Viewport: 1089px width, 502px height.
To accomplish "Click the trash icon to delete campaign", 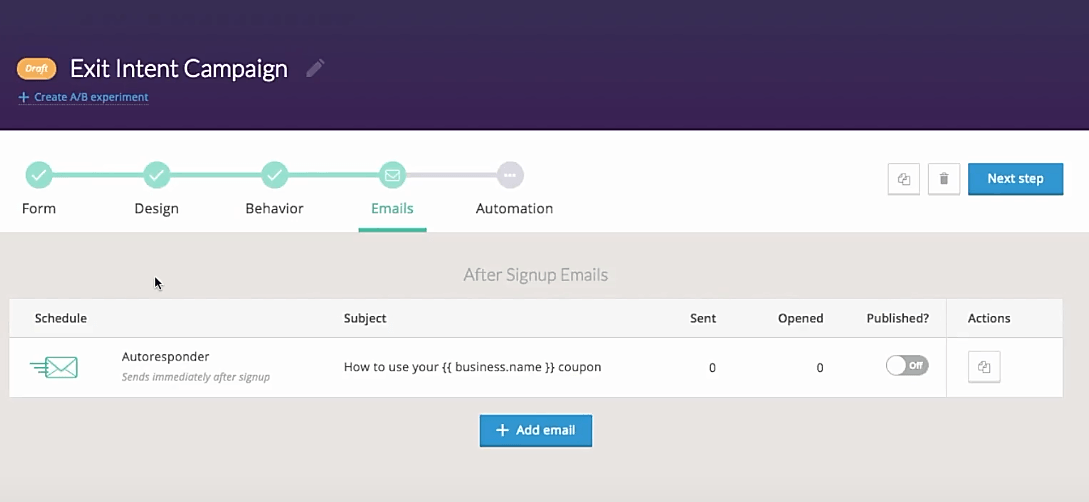I will (x=944, y=179).
